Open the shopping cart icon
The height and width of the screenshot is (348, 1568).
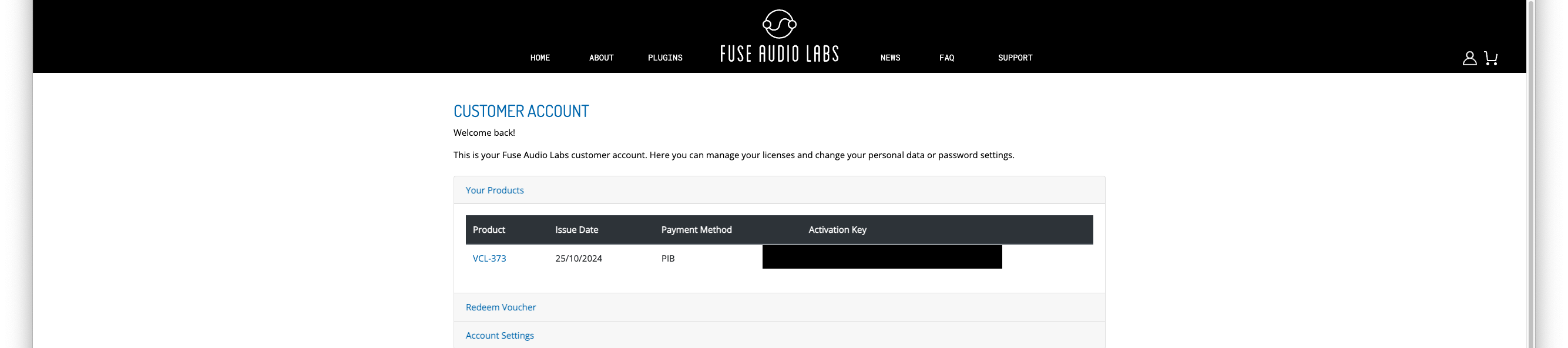pyautogui.click(x=1490, y=58)
